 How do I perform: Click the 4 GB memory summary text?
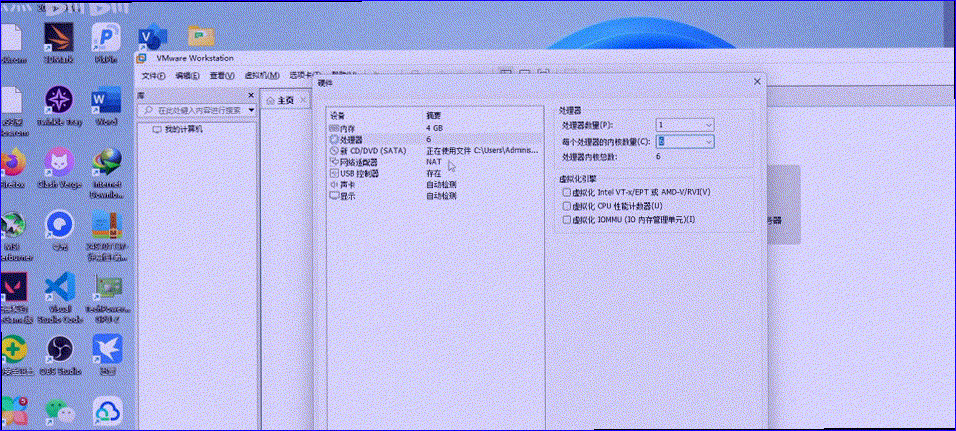click(434, 128)
